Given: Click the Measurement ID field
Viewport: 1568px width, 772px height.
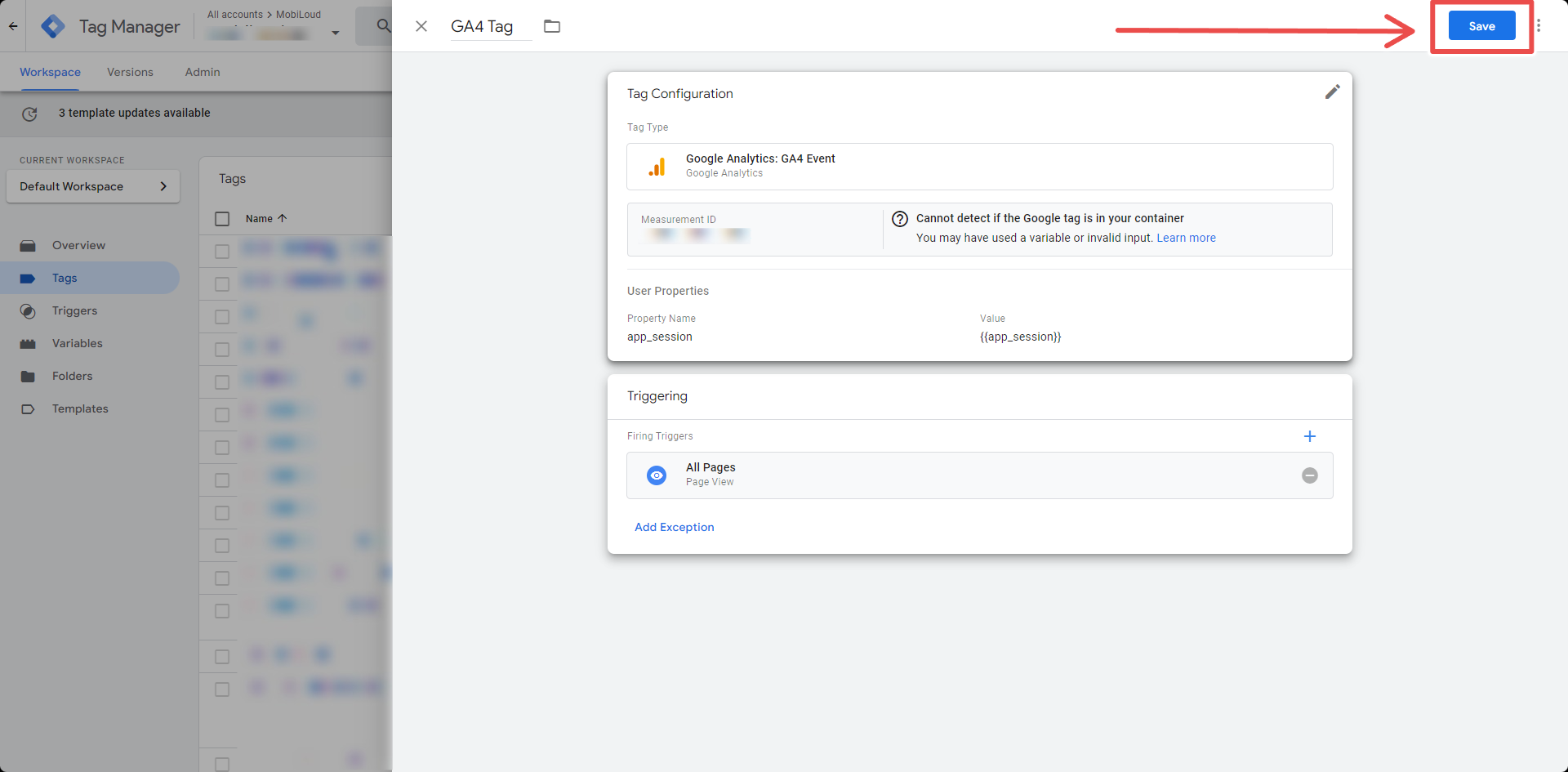Looking at the screenshot, I should pyautogui.click(x=755, y=230).
